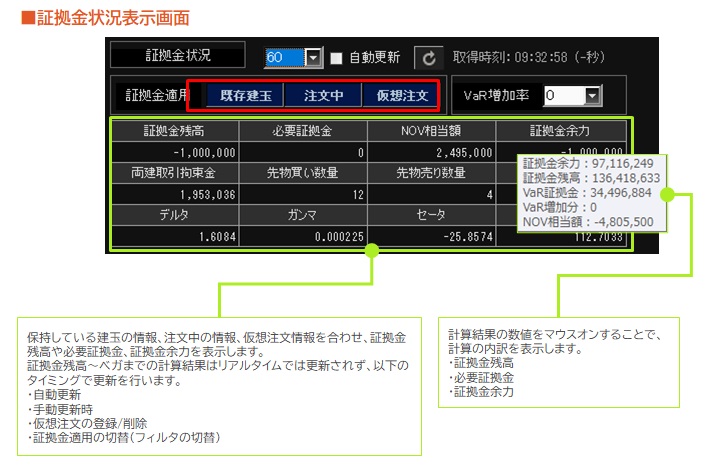Click the 両建取引拘束金 header cell

pos(175,173)
